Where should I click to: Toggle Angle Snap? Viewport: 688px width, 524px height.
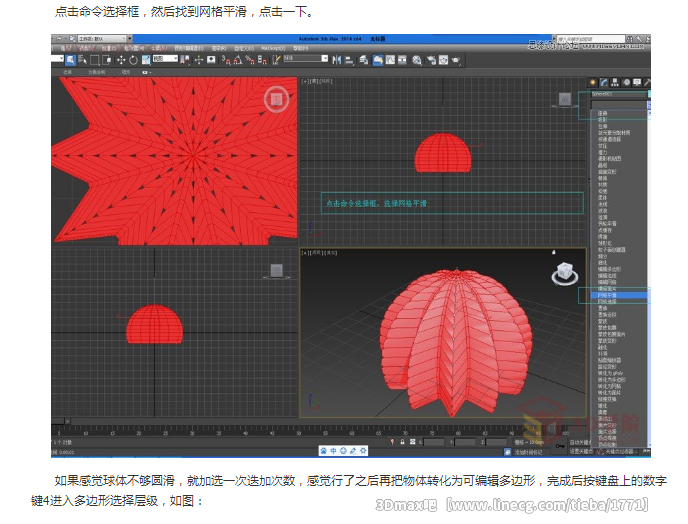pos(238,60)
